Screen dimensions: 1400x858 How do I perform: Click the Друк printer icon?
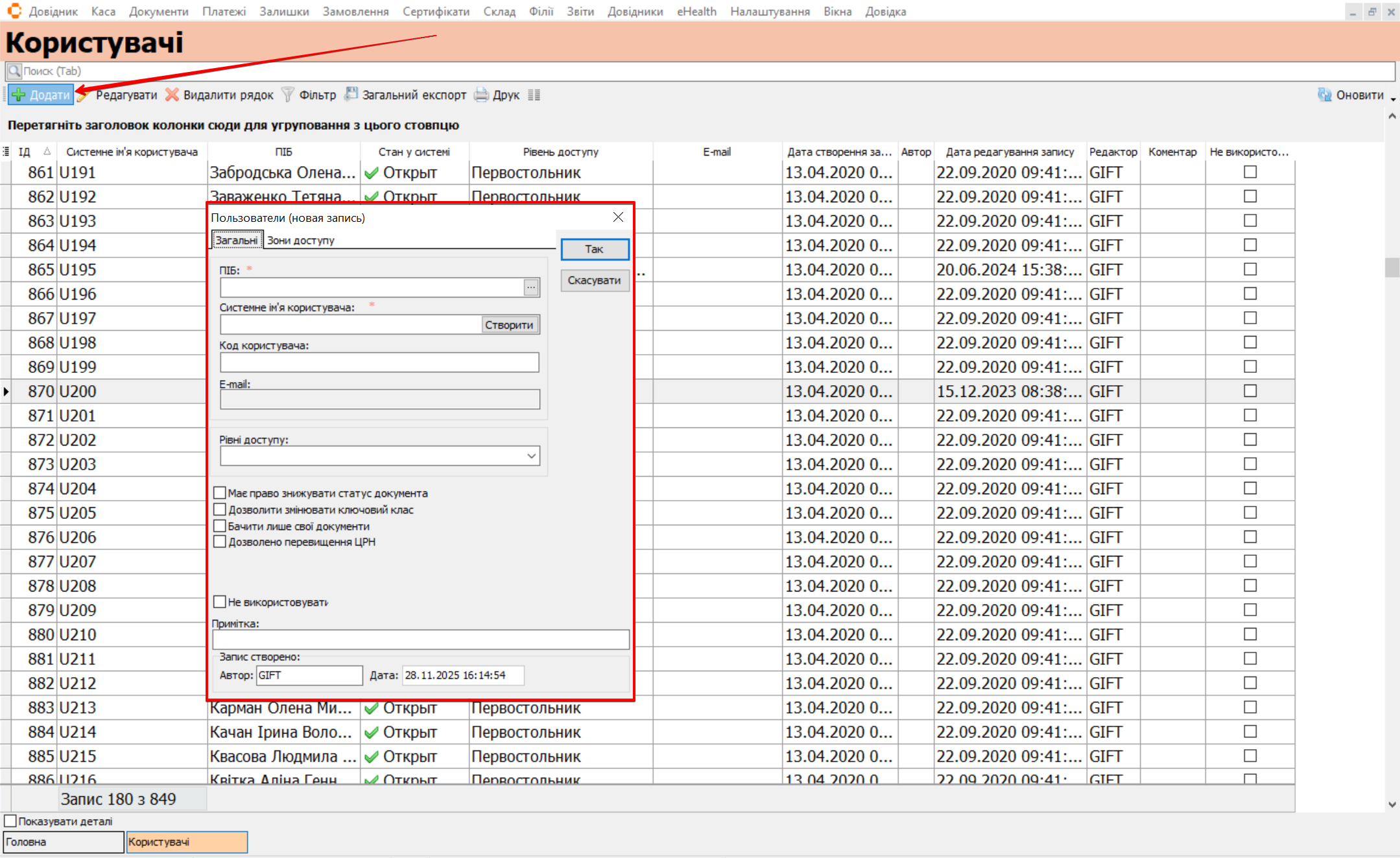481,95
